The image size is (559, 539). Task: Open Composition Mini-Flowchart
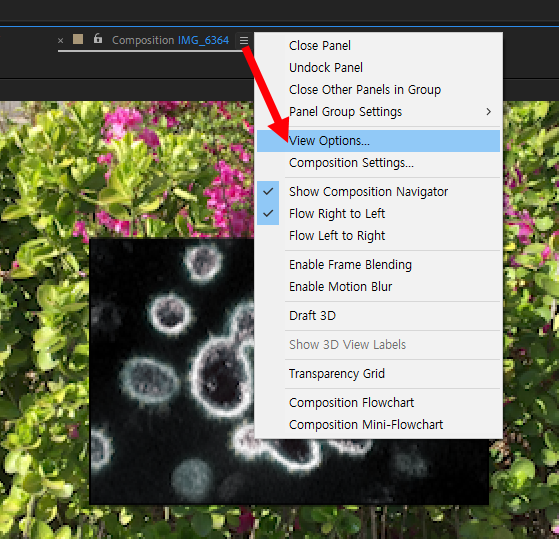pos(378,425)
